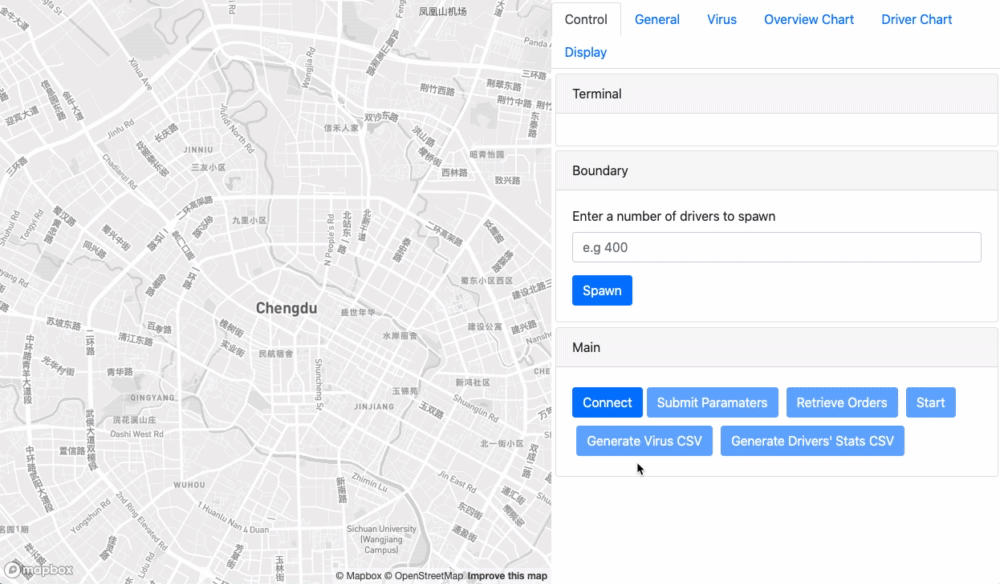Click the Chengdu label on the map
This screenshot has width=1000, height=584.
[x=286, y=308]
